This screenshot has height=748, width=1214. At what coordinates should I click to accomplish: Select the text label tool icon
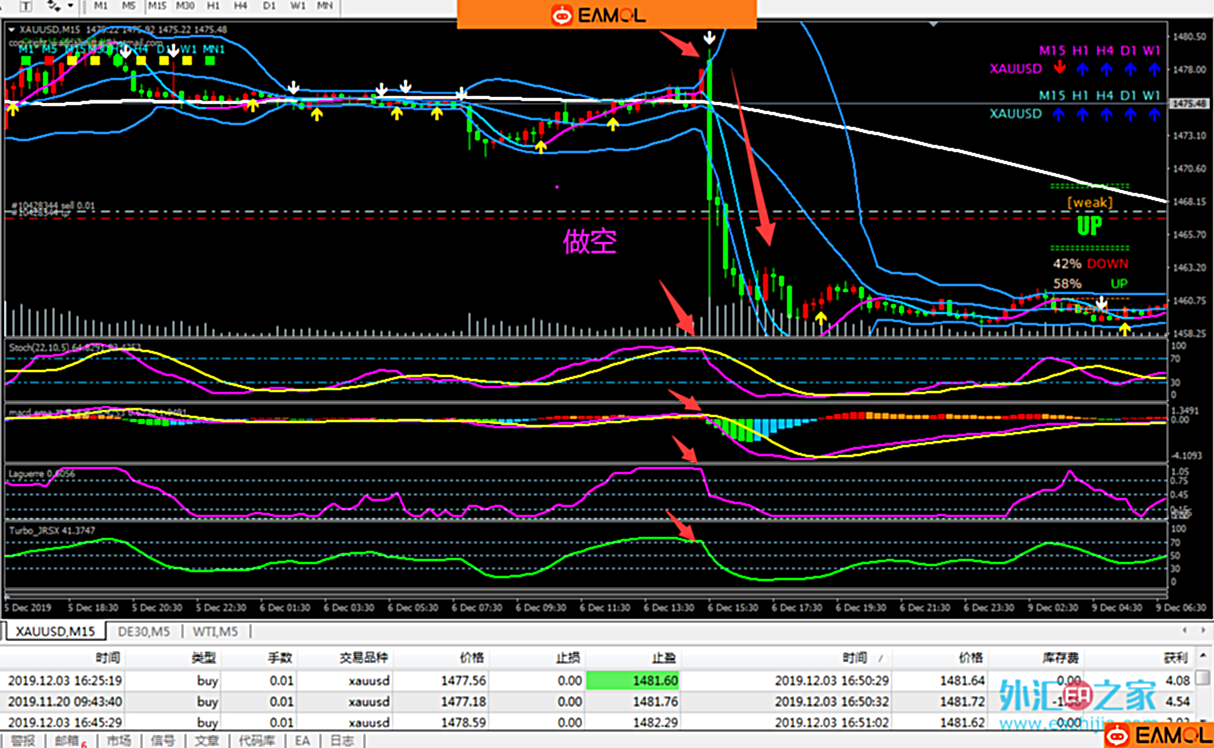tap(25, 5)
